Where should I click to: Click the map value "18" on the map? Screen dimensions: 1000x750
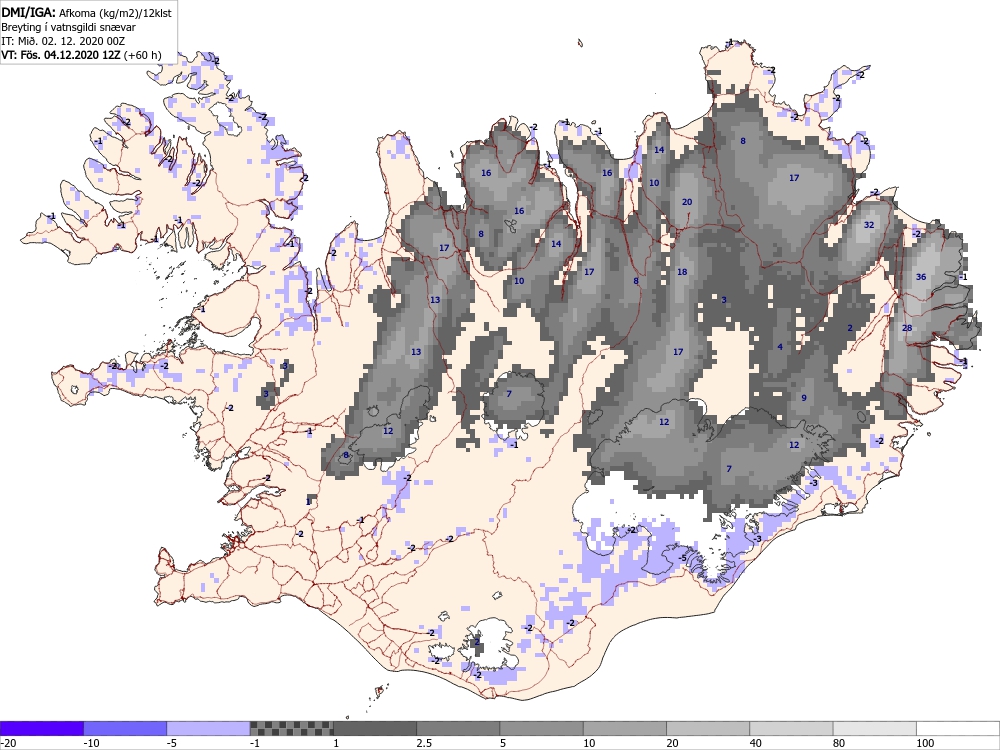pos(682,272)
